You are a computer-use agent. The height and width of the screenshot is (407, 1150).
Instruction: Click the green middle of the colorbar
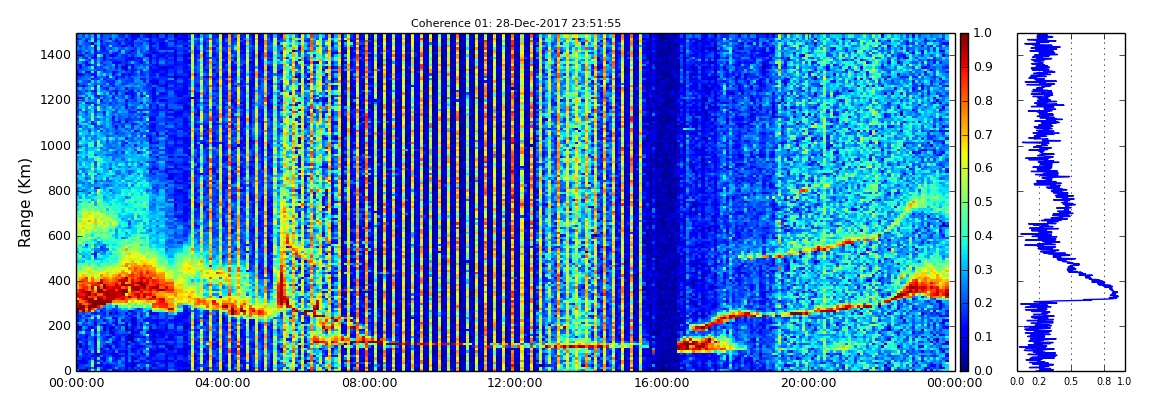(x=964, y=202)
